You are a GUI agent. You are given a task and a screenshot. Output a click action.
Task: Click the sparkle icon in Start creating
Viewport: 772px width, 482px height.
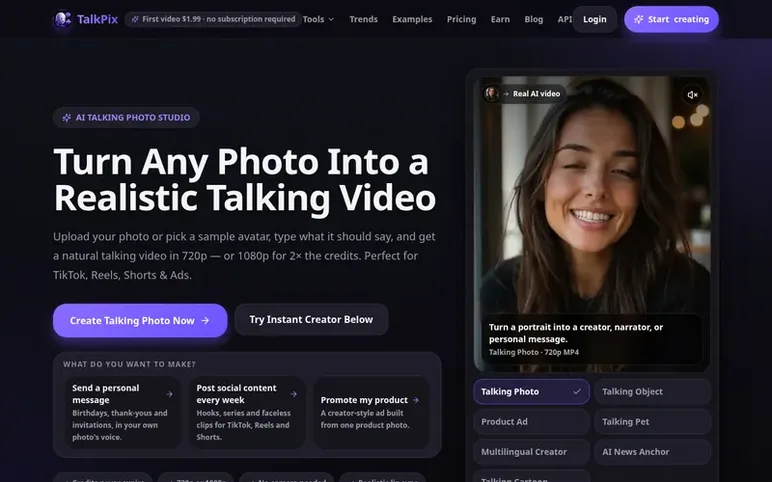point(639,19)
